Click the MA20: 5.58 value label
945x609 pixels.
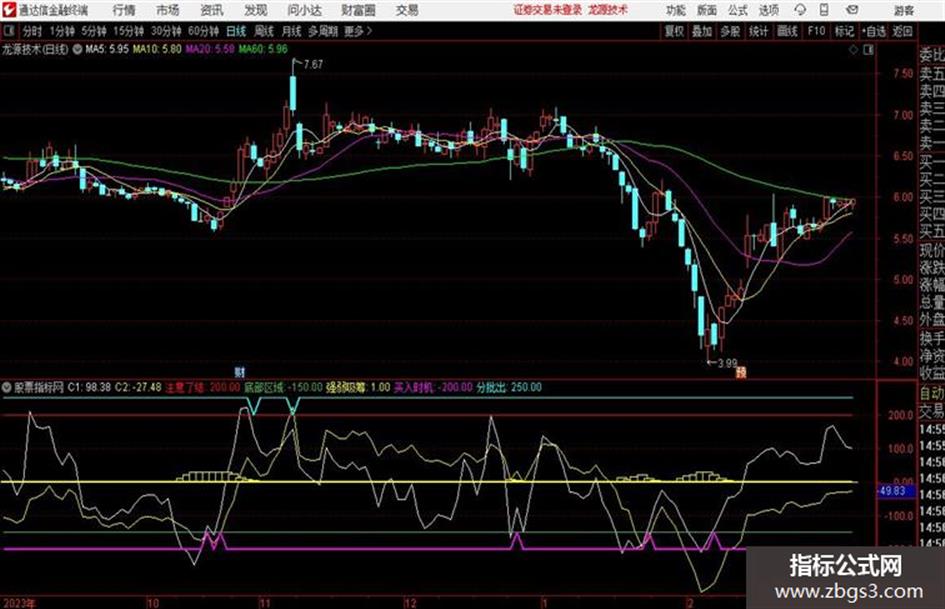pos(210,49)
